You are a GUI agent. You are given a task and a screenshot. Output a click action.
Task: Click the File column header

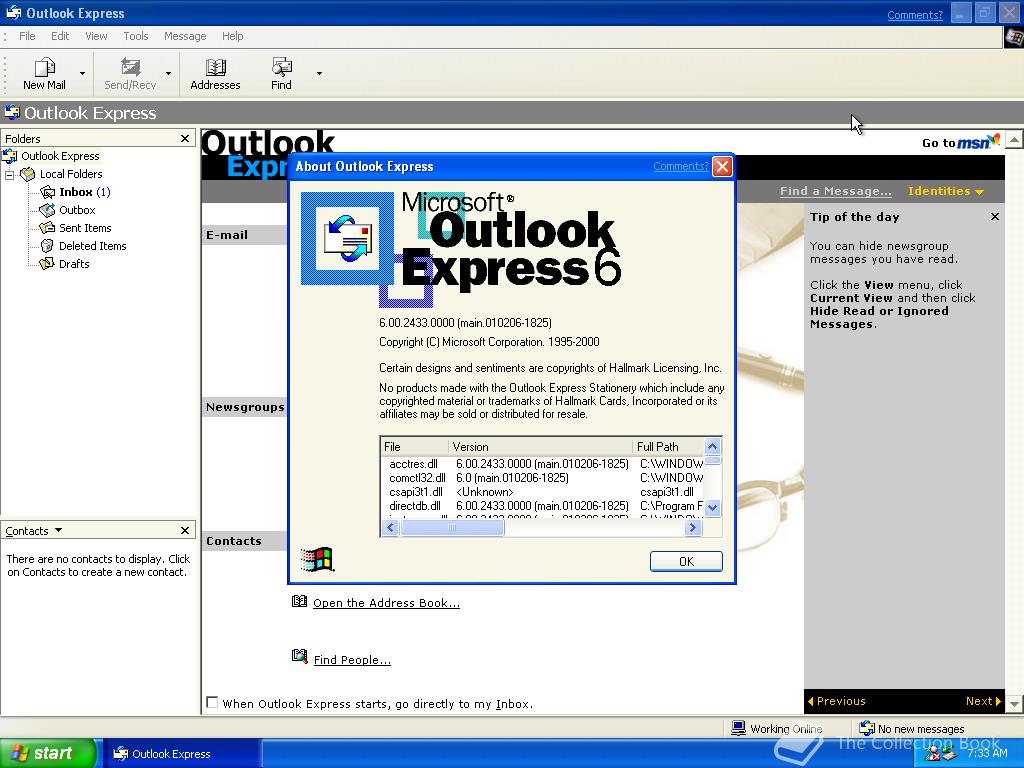pyautogui.click(x=415, y=447)
